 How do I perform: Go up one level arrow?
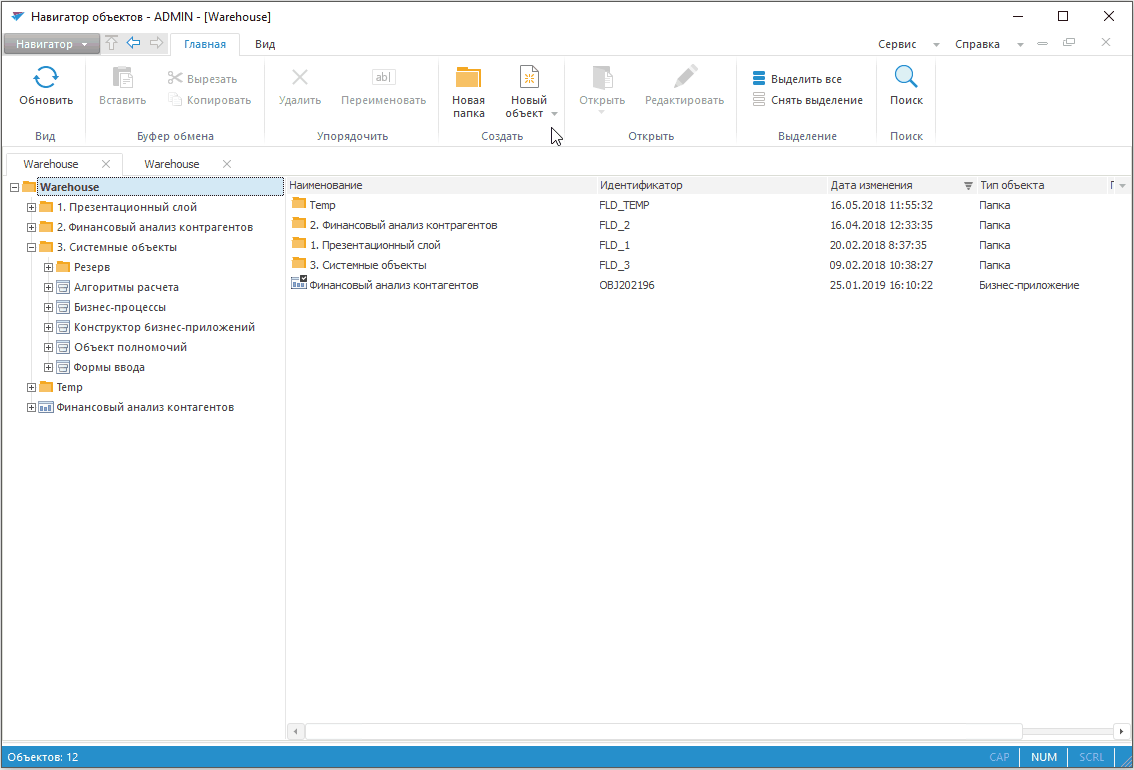click(111, 43)
